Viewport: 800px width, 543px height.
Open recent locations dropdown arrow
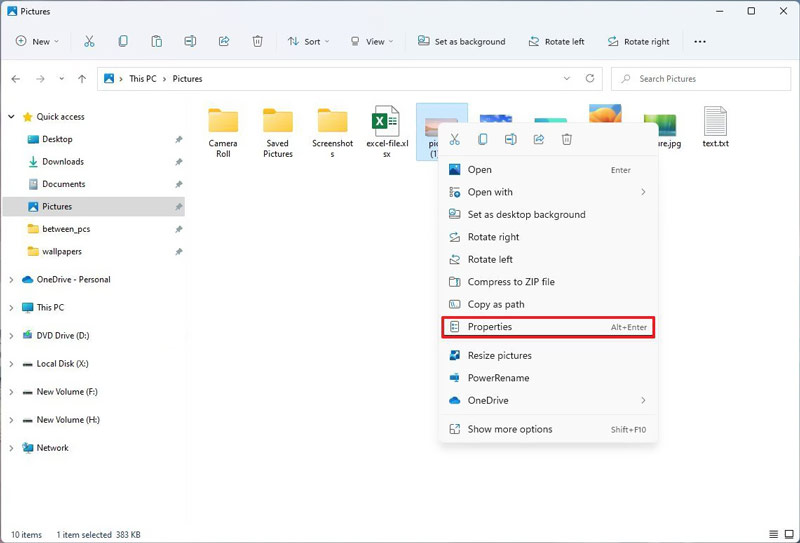(61, 79)
